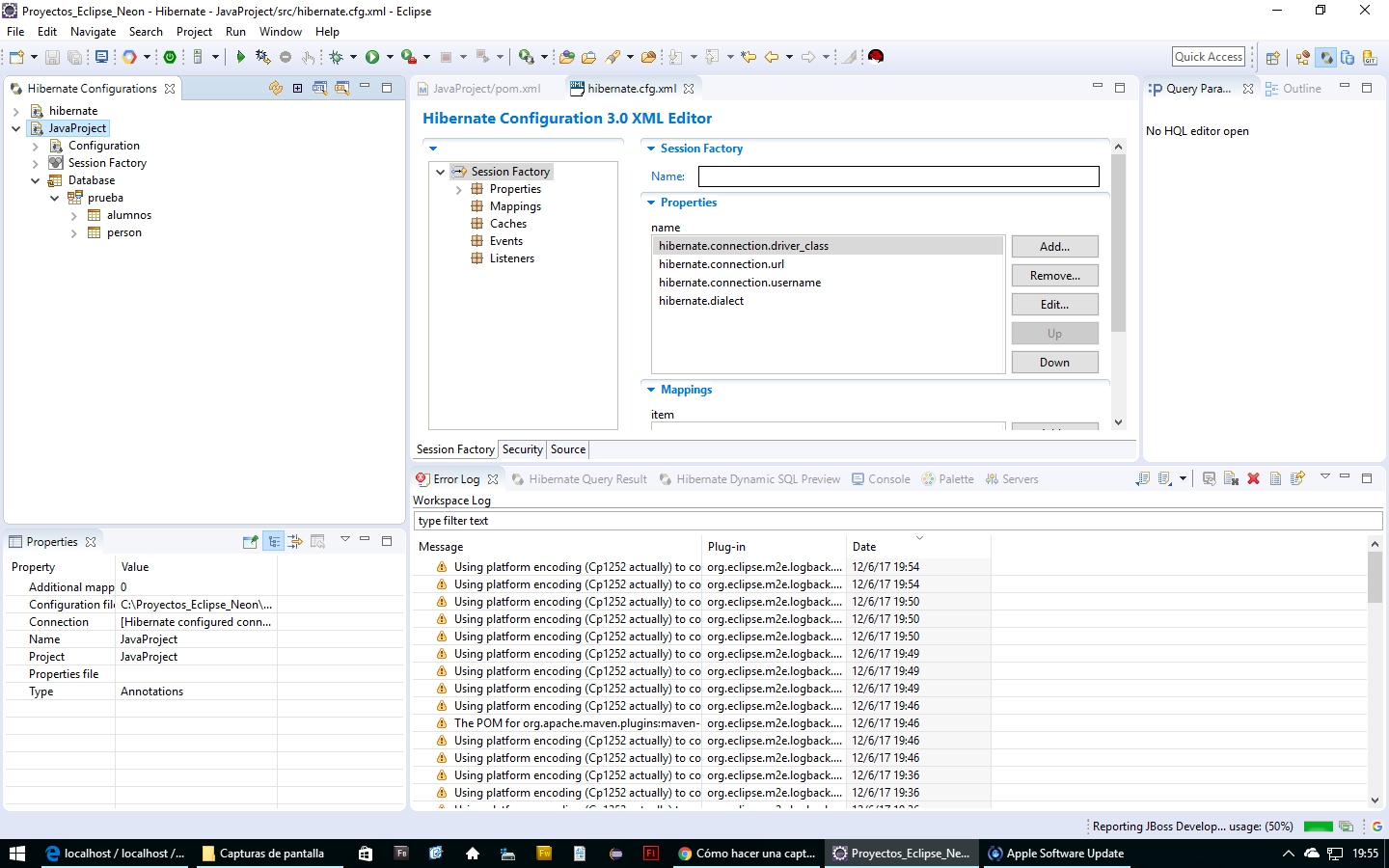Switch to Database Development perspective icon
The width and height of the screenshot is (1389, 868).
[1348, 58]
